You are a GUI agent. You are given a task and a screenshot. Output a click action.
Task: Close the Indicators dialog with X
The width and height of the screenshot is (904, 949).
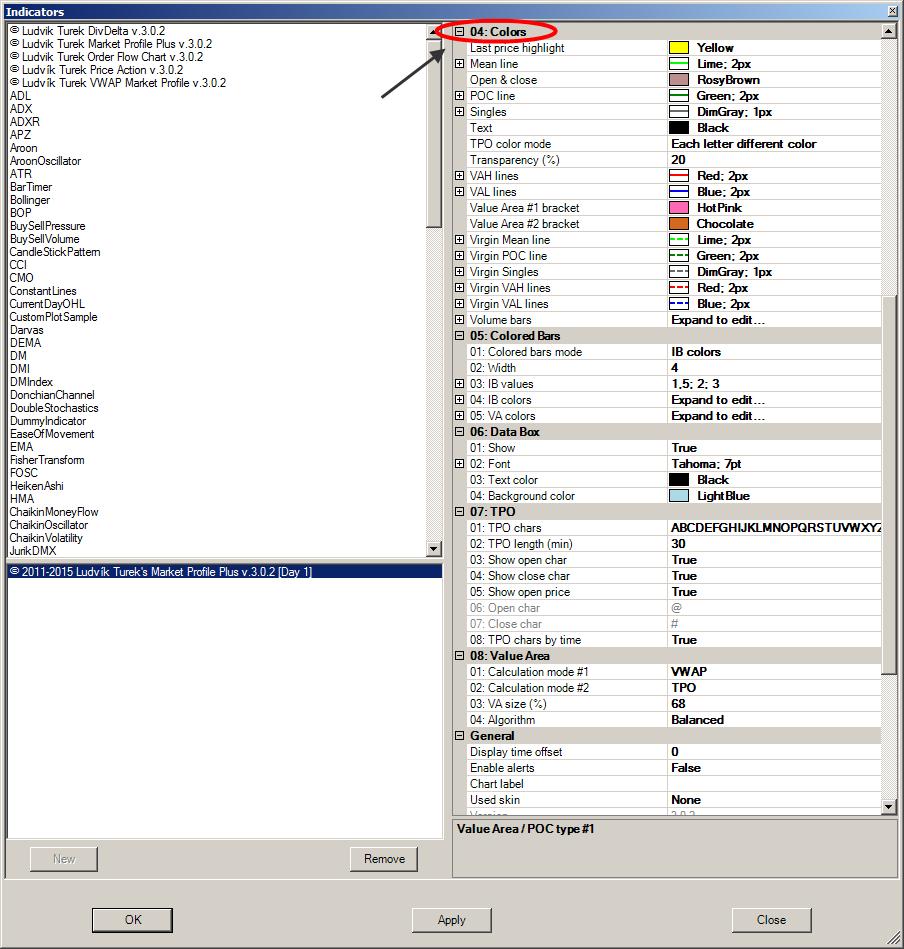click(893, 11)
